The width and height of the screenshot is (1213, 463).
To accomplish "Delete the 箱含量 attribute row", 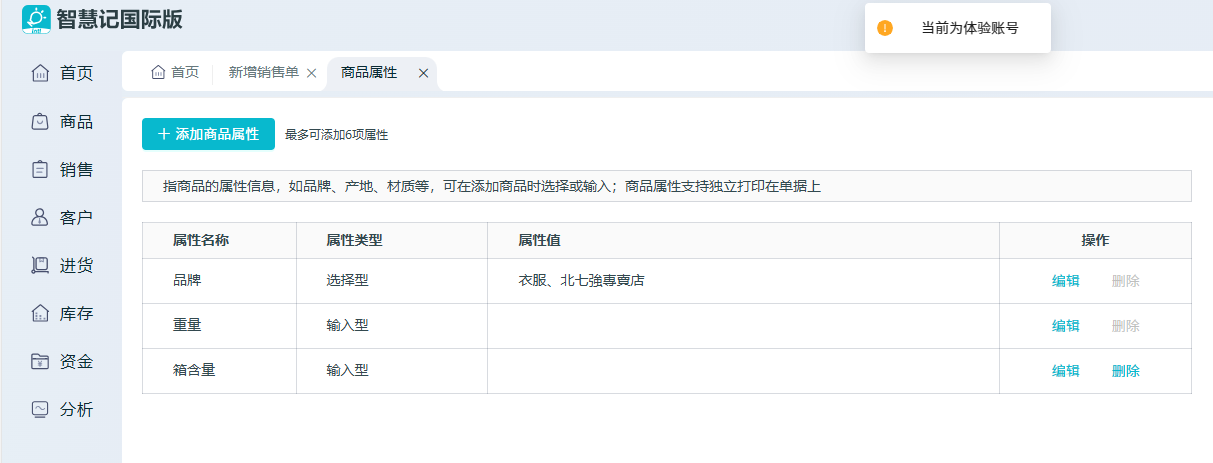I will tap(1125, 371).
